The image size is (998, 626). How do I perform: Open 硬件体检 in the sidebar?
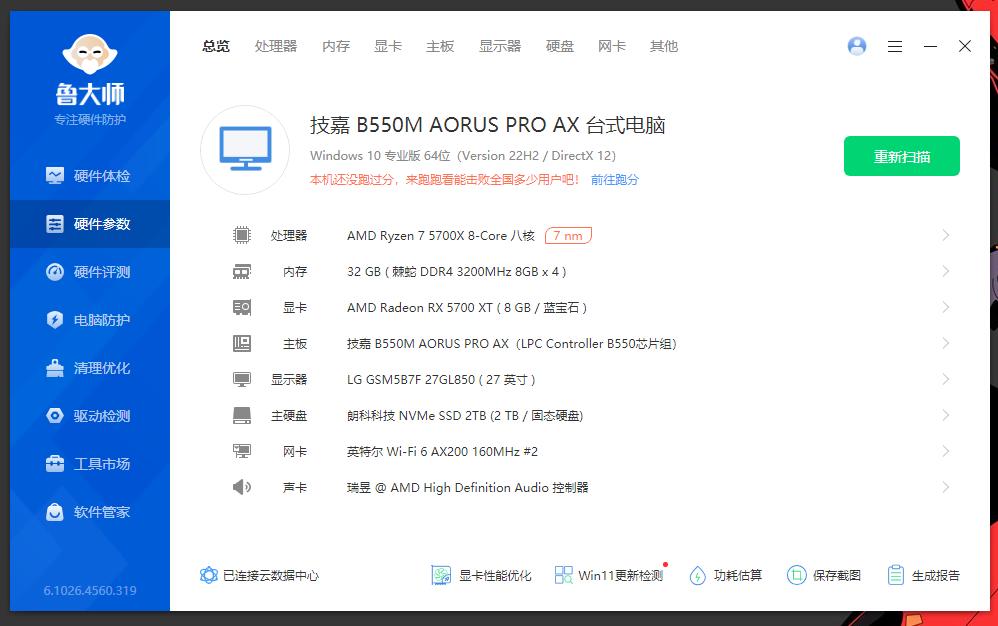click(x=90, y=176)
